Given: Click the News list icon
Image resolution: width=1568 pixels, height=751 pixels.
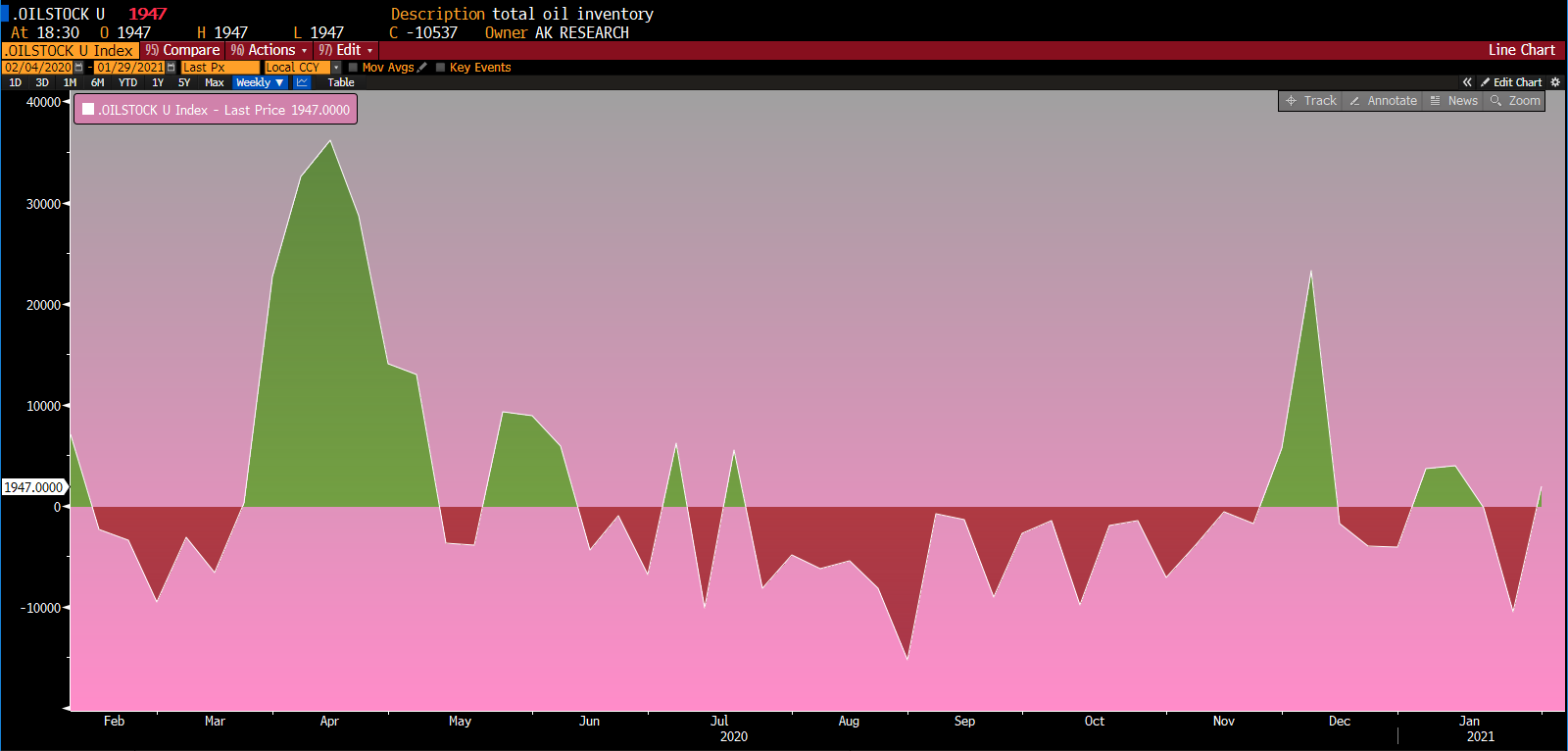Looking at the screenshot, I should tap(1435, 101).
